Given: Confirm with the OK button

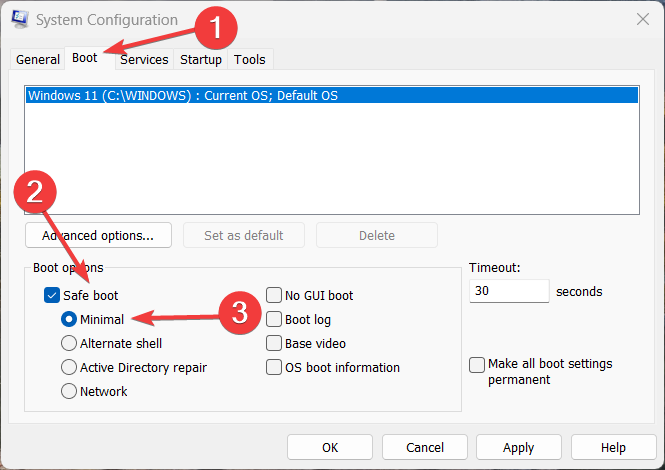Looking at the screenshot, I should coord(330,447).
